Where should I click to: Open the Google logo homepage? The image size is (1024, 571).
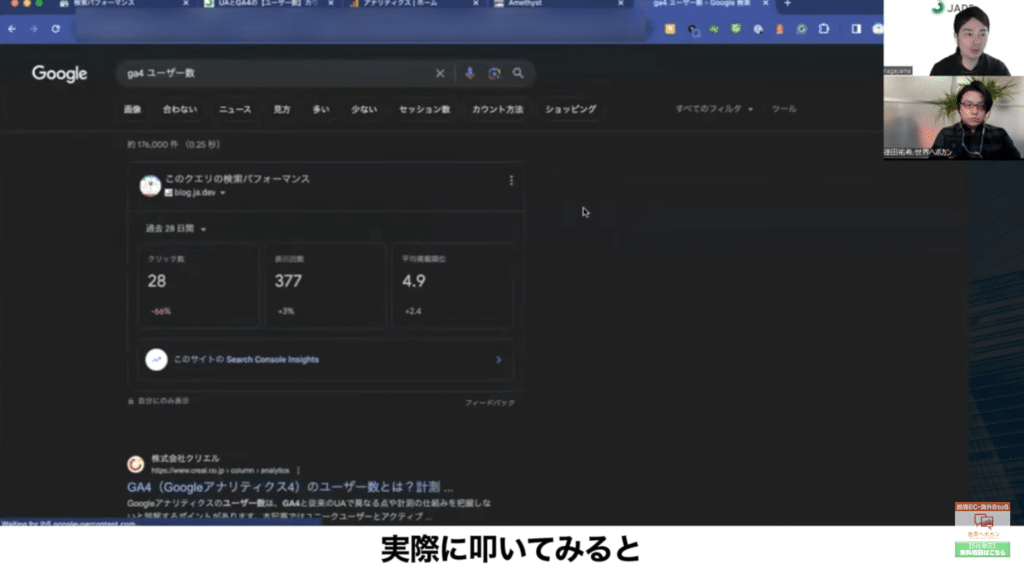(x=59, y=74)
